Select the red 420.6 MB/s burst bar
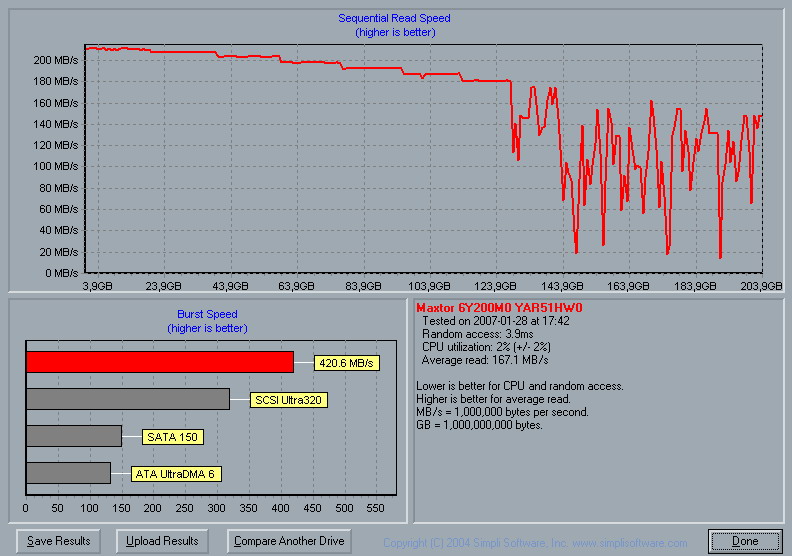Screen dimensions: 792x556 (x=160, y=362)
